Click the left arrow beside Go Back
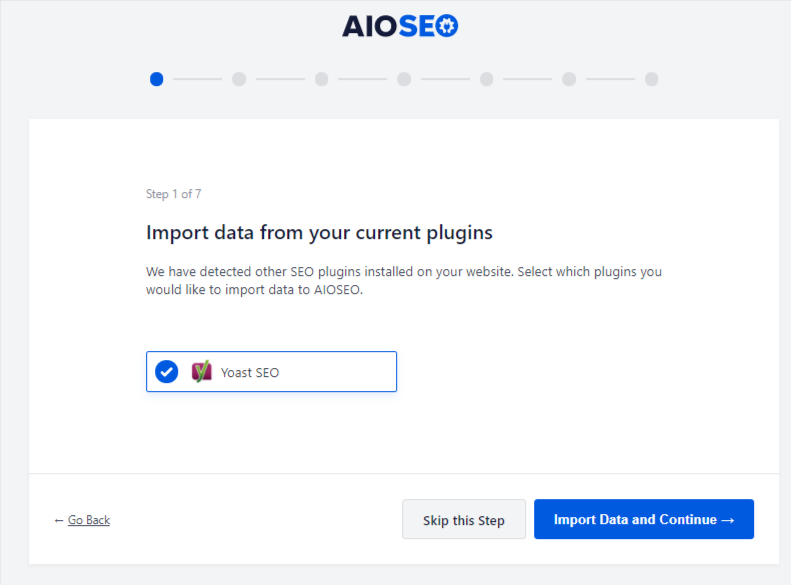791x585 pixels. (59, 520)
